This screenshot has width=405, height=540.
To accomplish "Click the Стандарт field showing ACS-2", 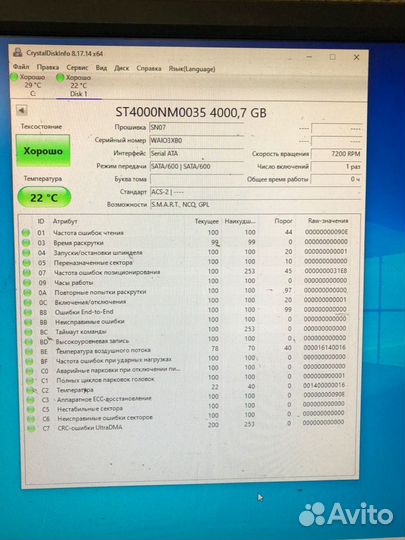I will [255, 192].
